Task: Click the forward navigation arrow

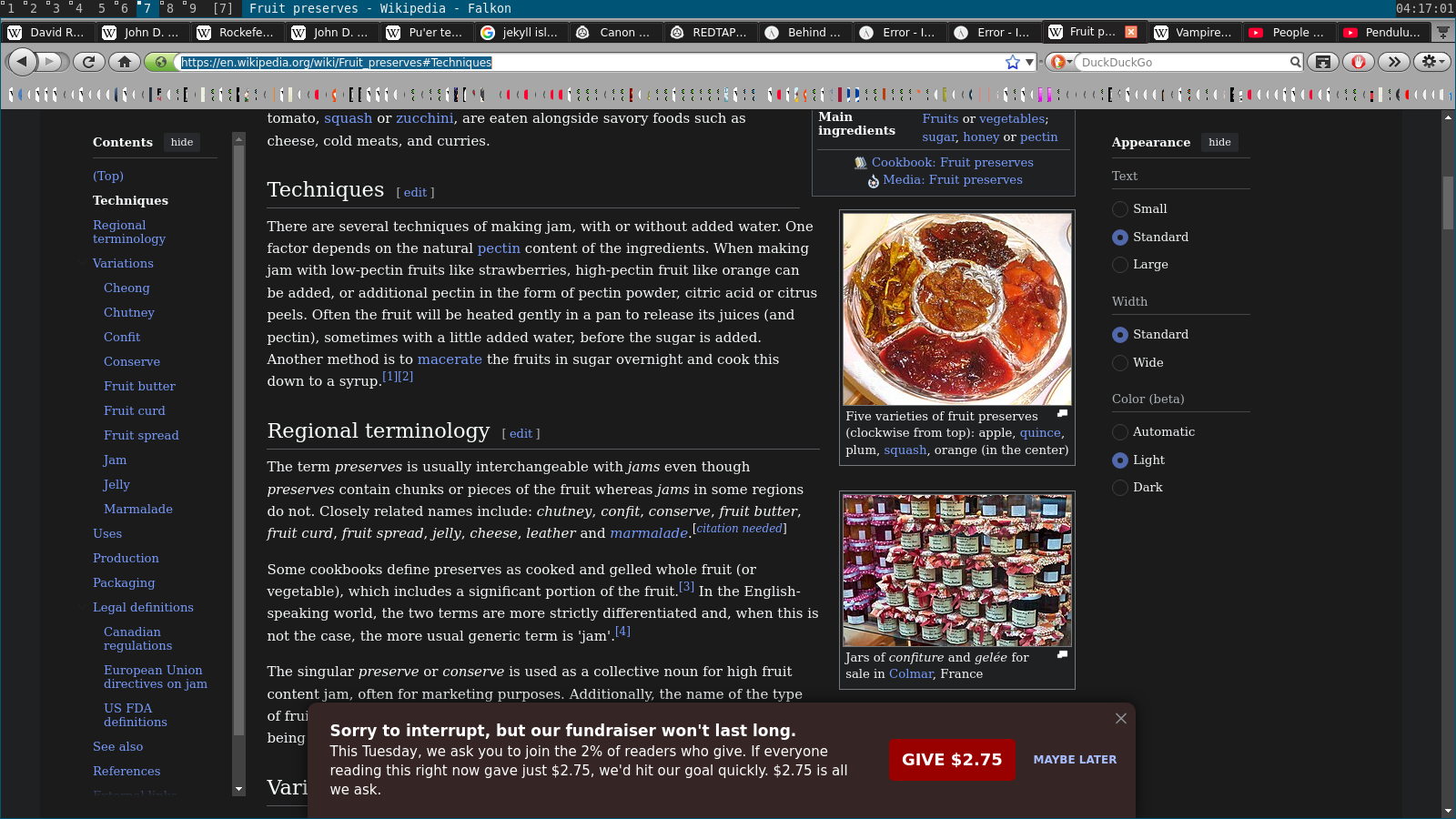Action: [52, 62]
